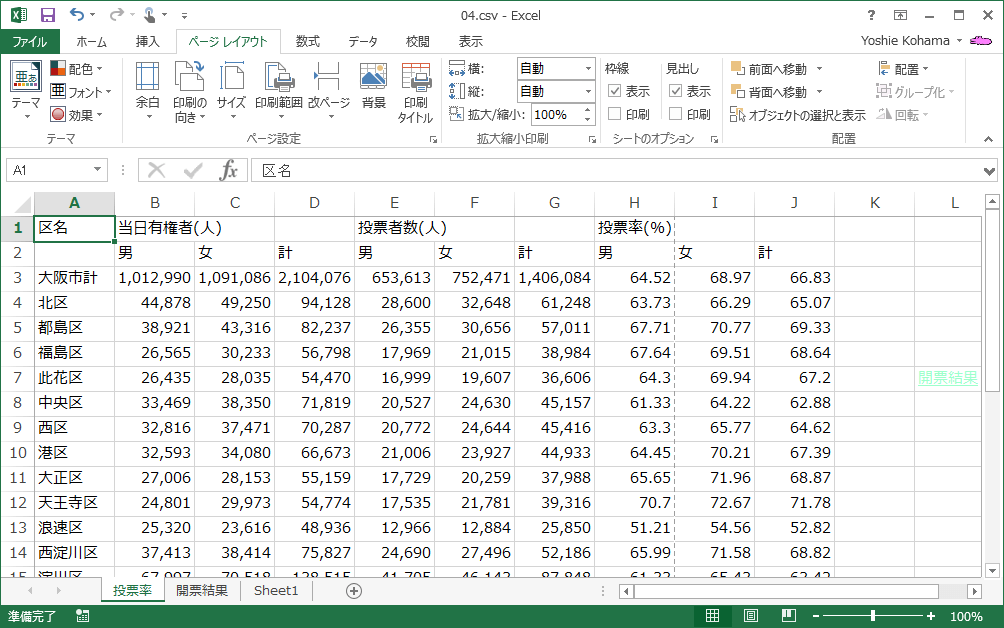Switch to the 挿入 ribbon tab
Screen dimensions: 1004x628
[x=147, y=42]
